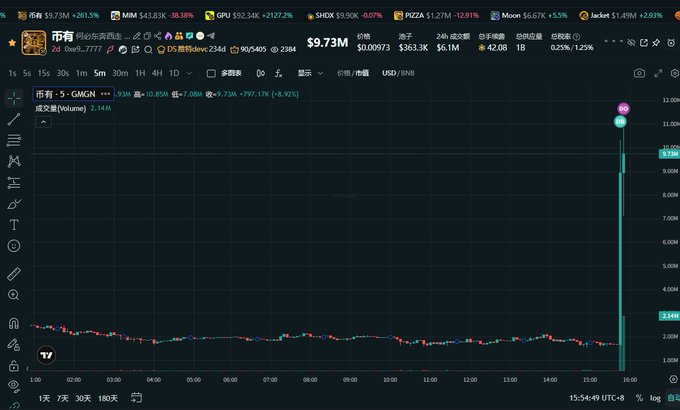
Task: Select the ruler measure tool
Action: pos(14,274)
